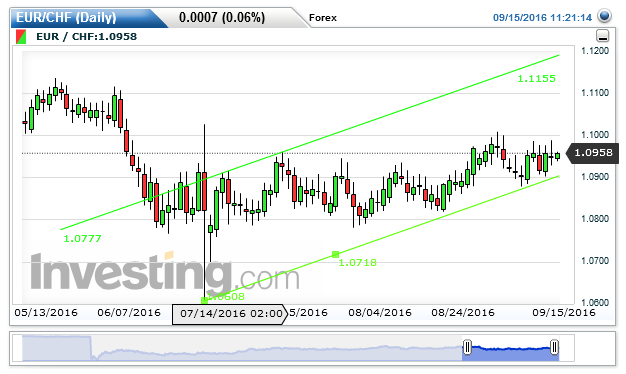The height and width of the screenshot is (374, 626).
Task: Click the red-green EUR/CHF legend icon
Action: (x=21, y=37)
